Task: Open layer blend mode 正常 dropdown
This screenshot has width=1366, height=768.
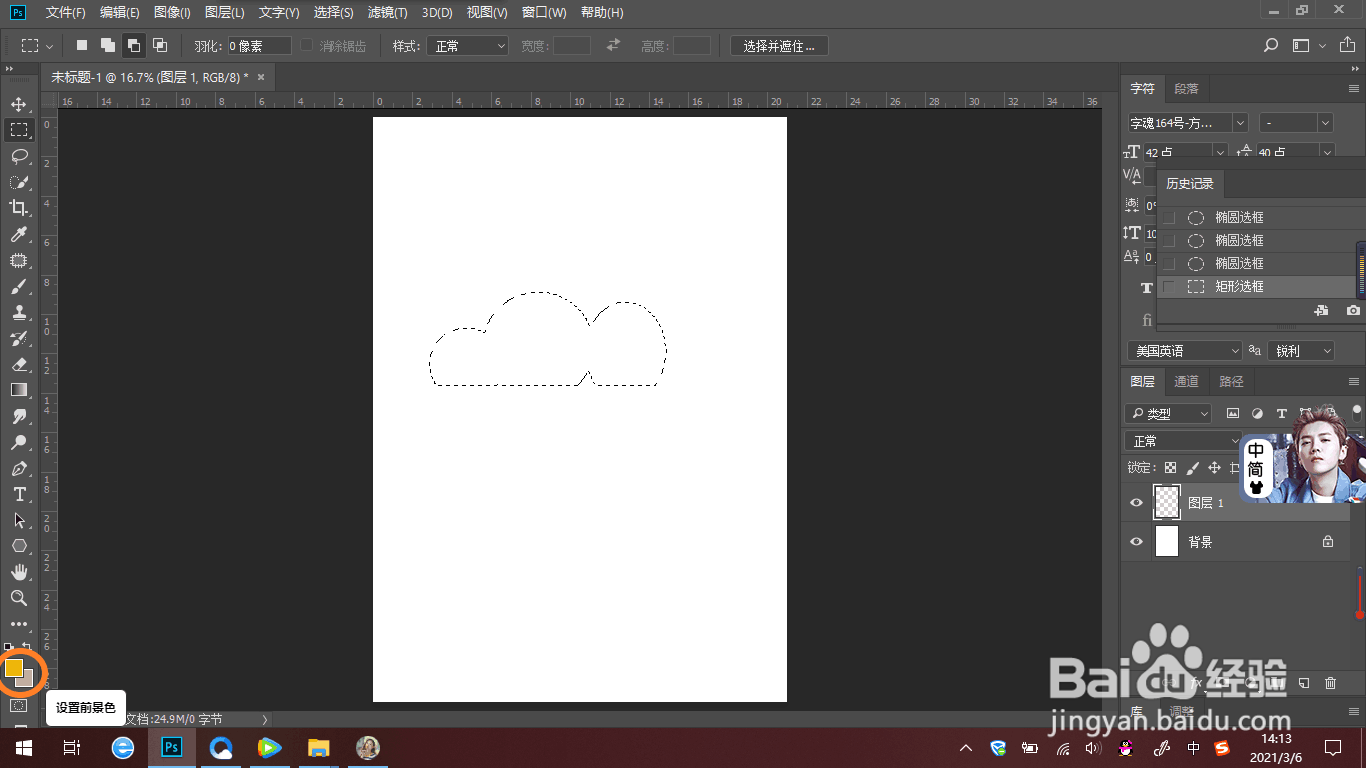Action: 1184,441
